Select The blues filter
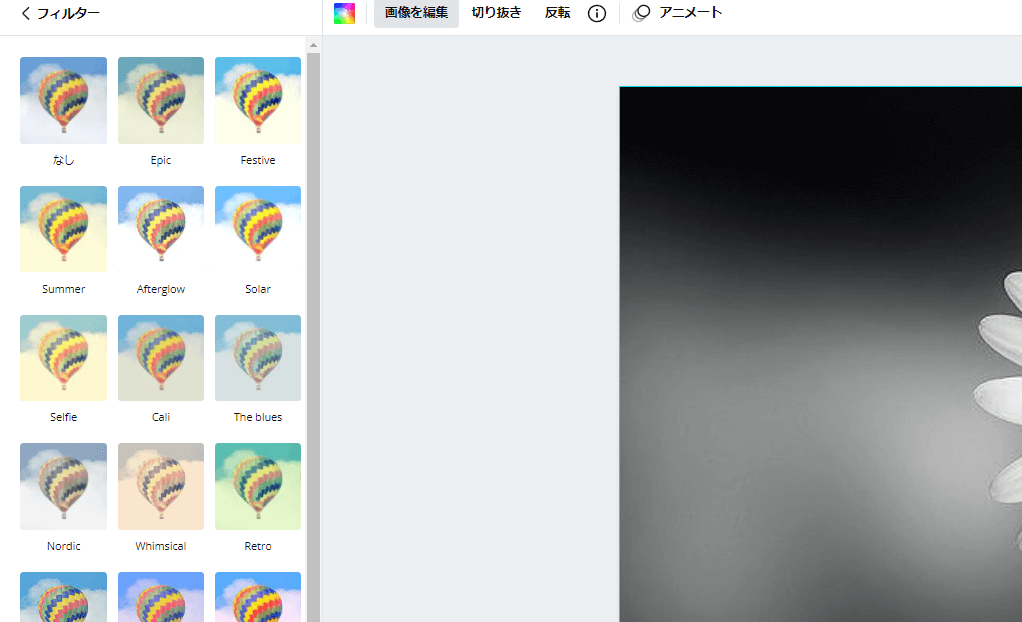The image size is (1022, 622). pos(257,357)
